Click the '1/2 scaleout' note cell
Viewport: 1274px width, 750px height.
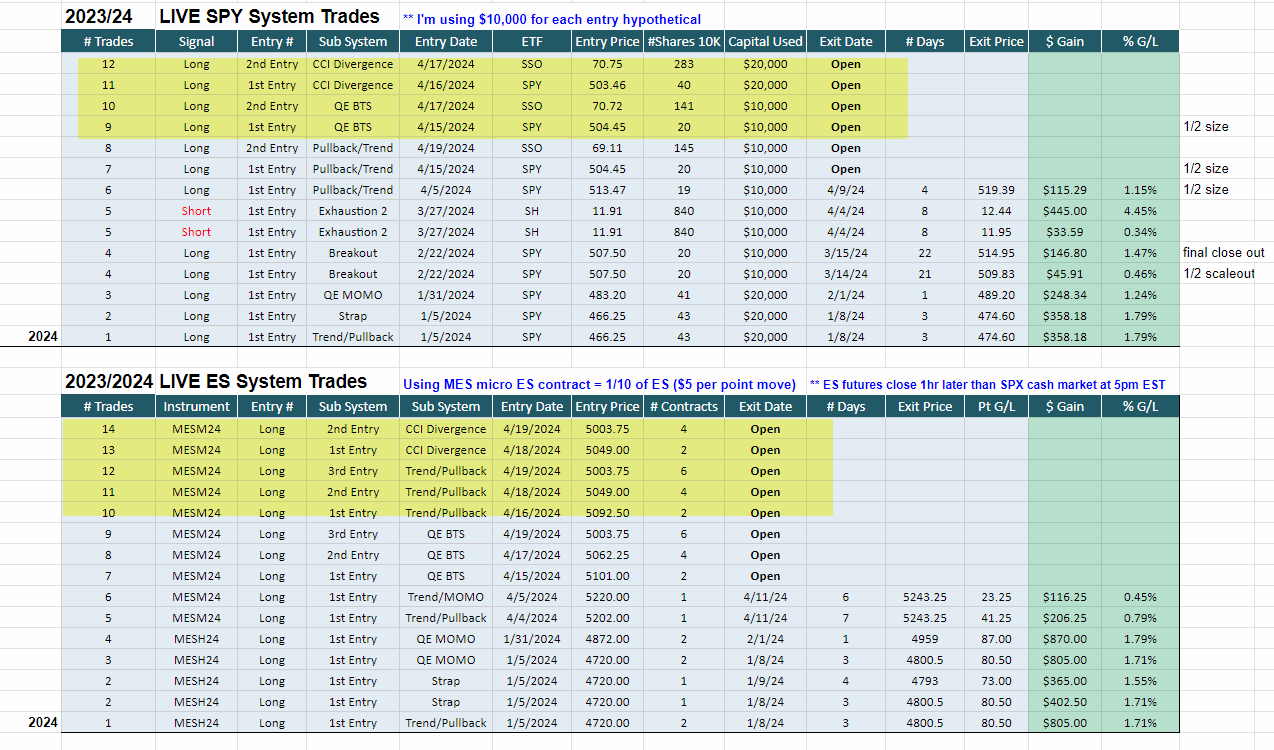pyautogui.click(x=1218, y=274)
